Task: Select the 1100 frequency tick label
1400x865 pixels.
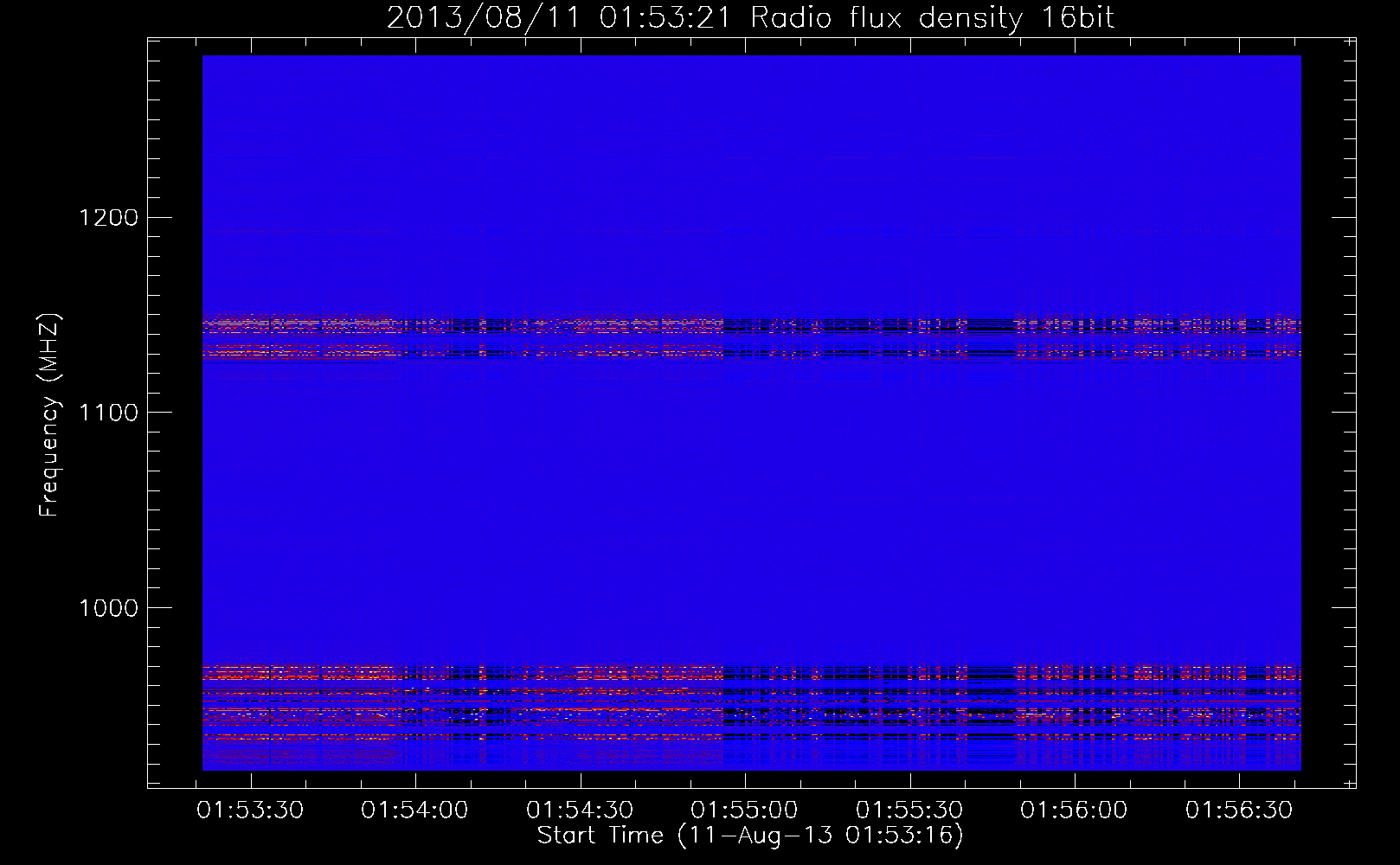Action: pos(108,413)
